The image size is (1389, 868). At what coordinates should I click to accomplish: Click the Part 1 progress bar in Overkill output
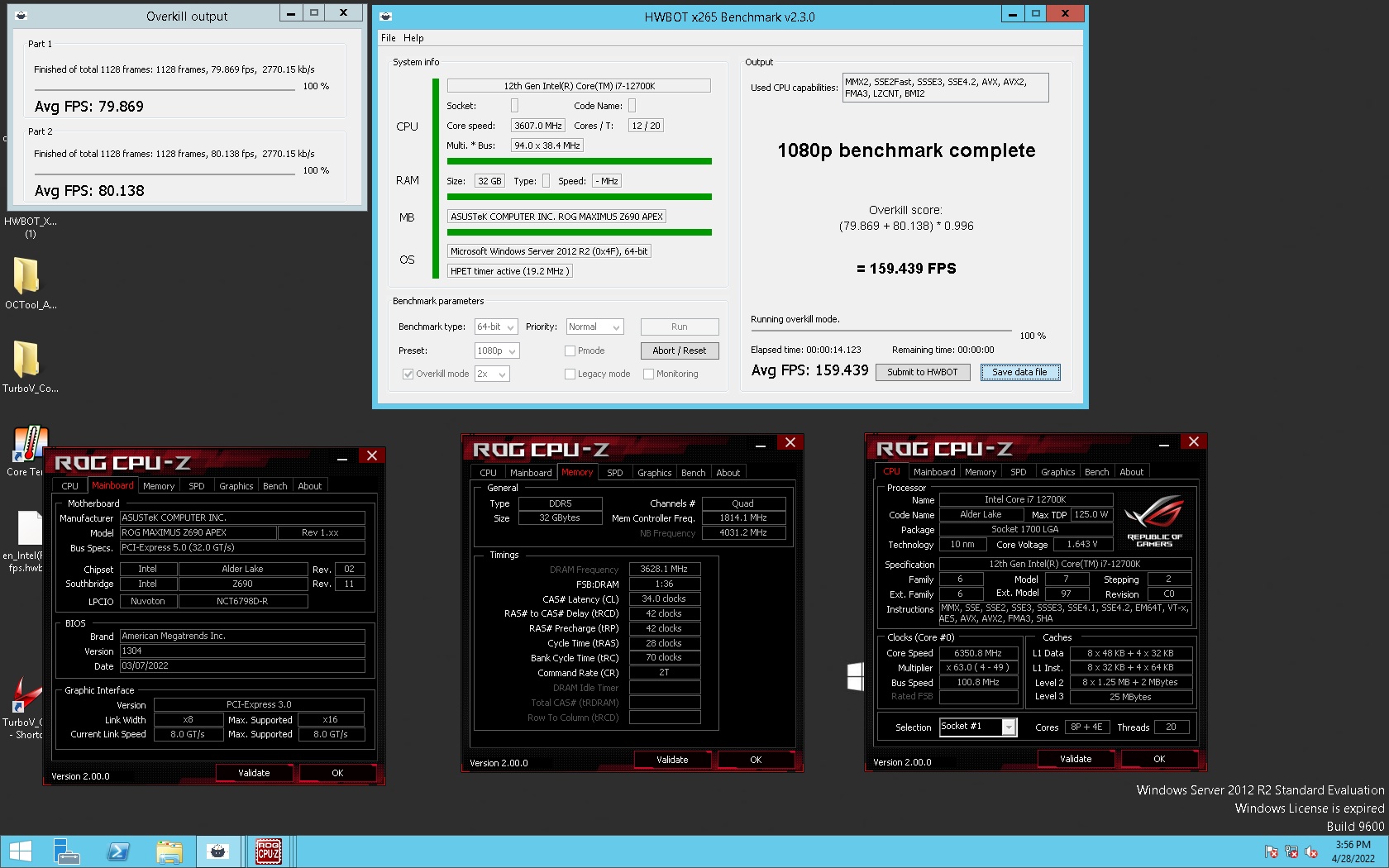click(x=165, y=88)
